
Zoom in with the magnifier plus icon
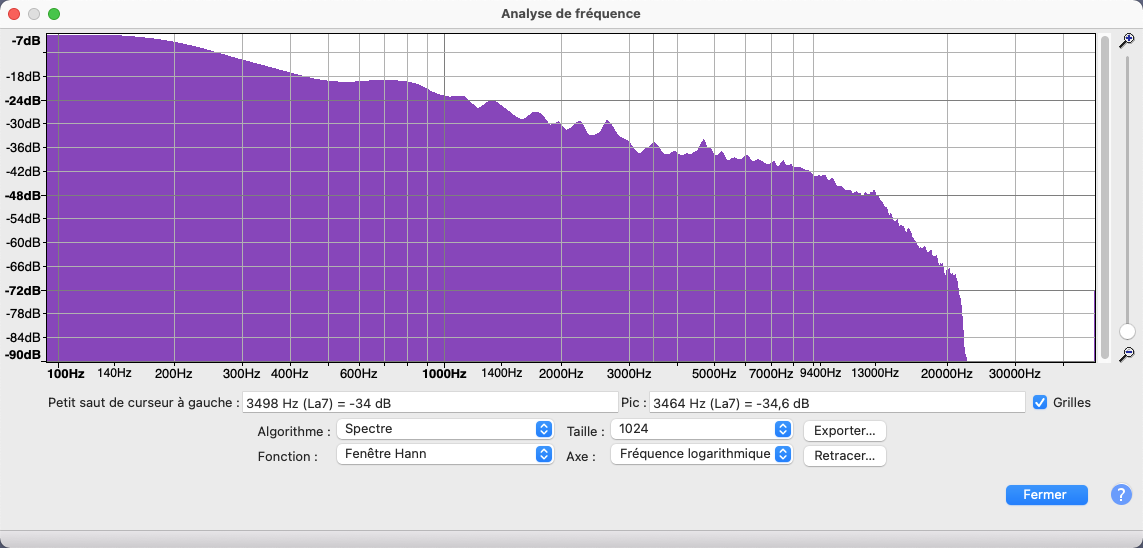pyautogui.click(x=1126, y=40)
